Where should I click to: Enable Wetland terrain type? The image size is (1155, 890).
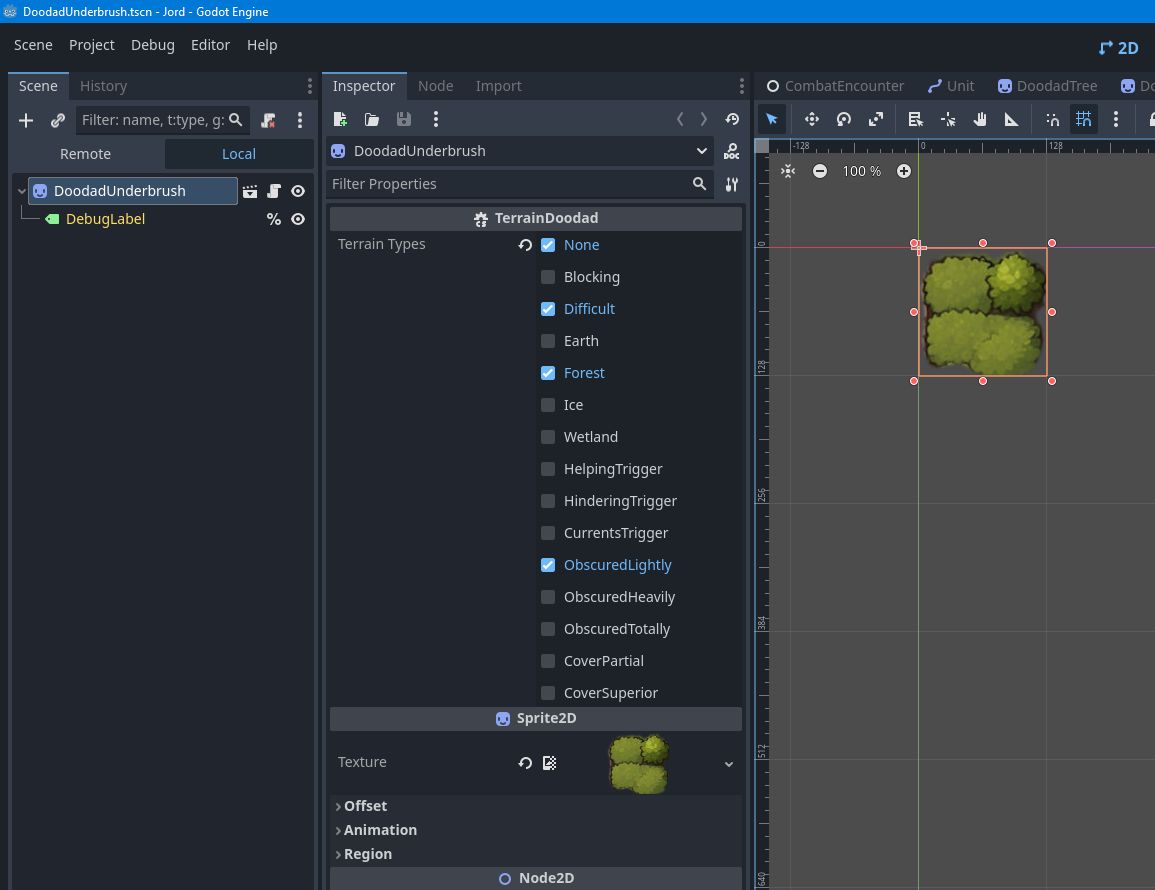[x=548, y=438]
